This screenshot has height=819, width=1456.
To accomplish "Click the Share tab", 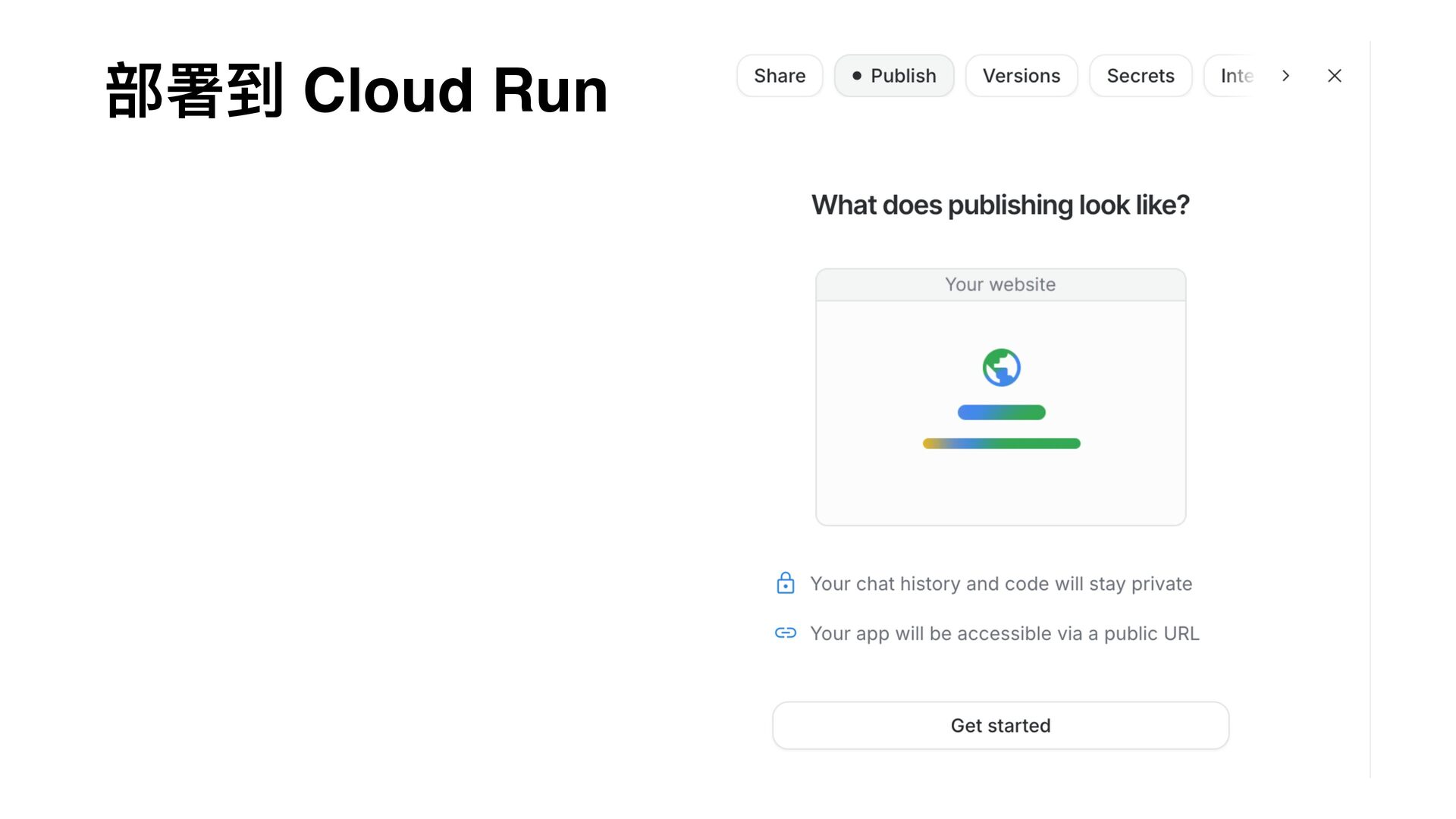I will point(779,76).
